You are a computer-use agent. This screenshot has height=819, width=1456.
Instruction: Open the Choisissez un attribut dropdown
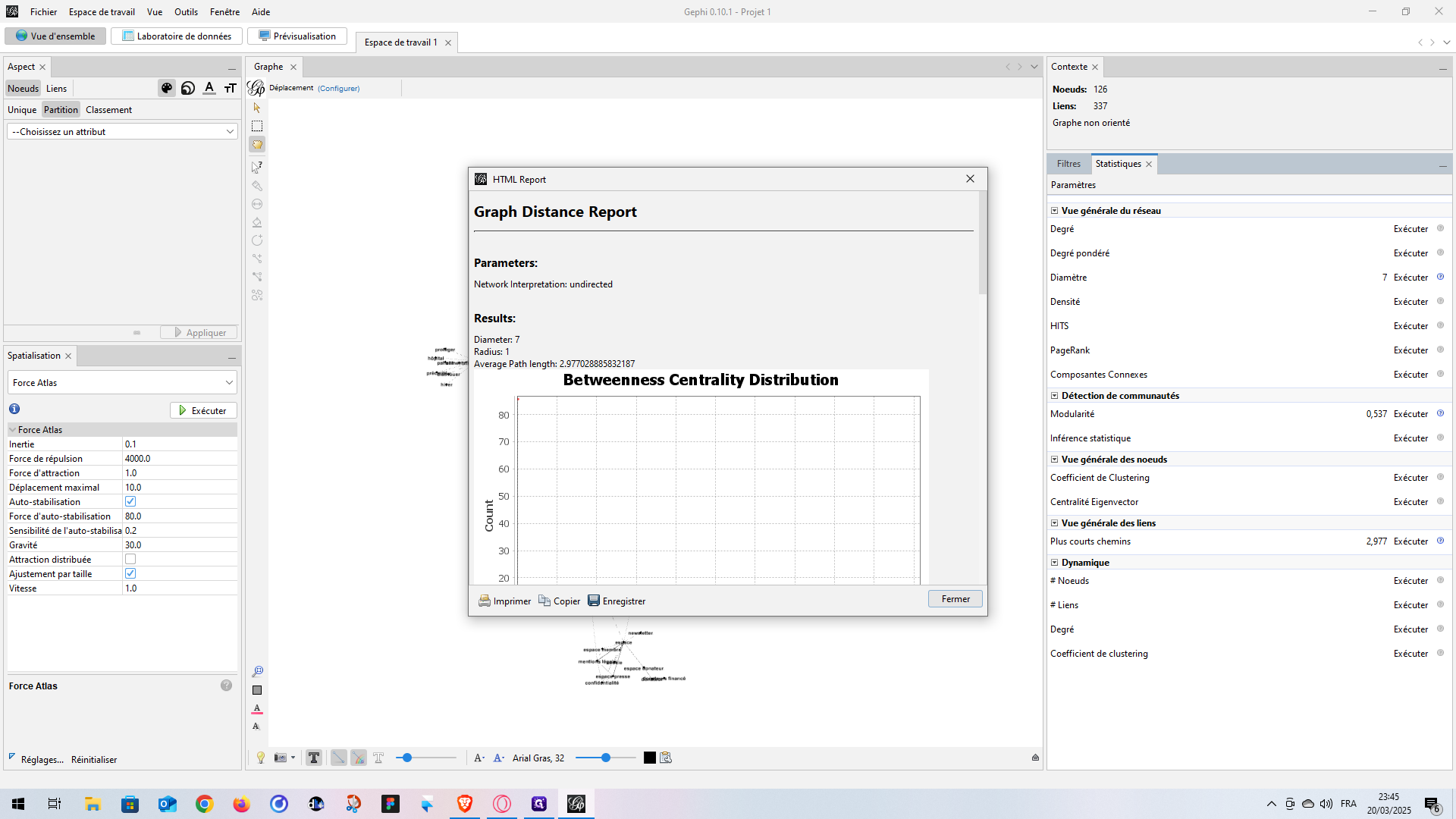point(122,131)
